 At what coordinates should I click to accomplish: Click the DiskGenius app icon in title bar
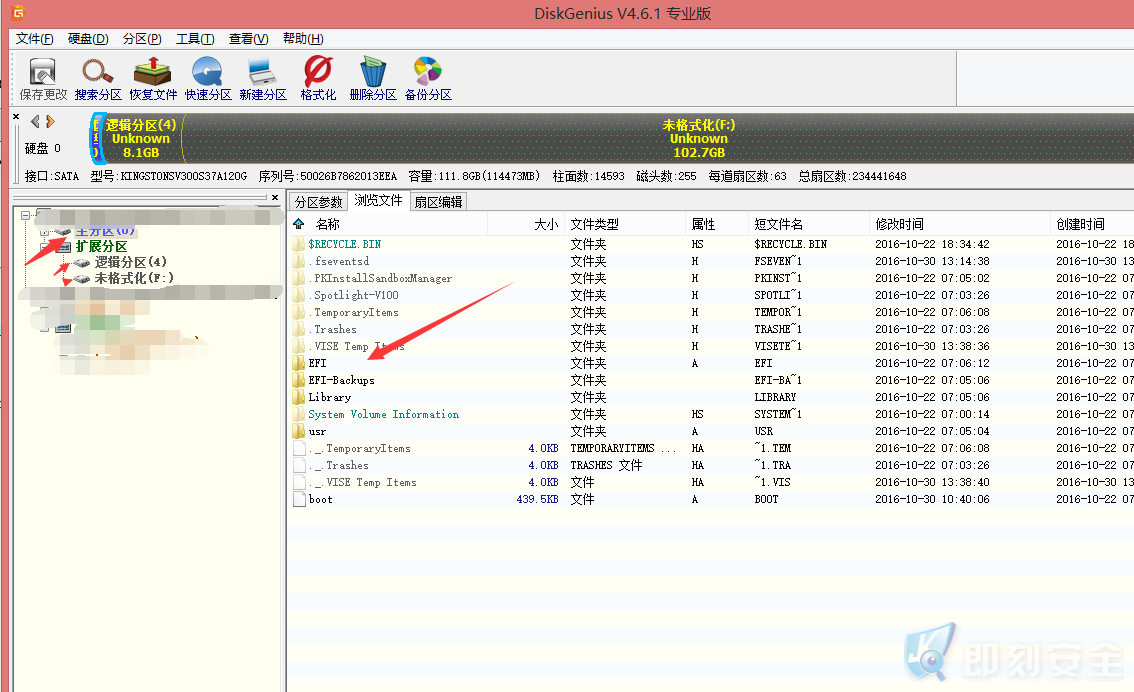pos(19,12)
